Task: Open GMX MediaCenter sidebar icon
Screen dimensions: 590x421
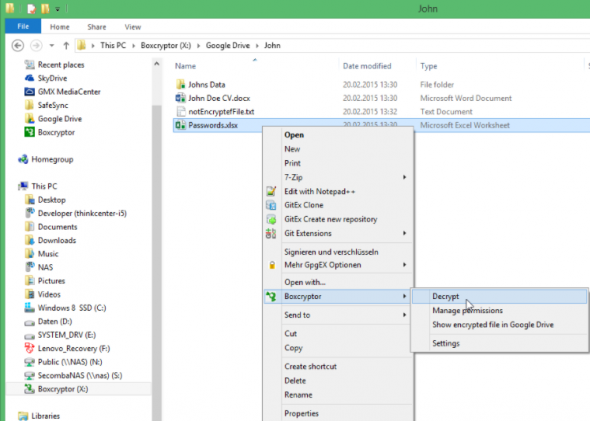Action: (29, 91)
